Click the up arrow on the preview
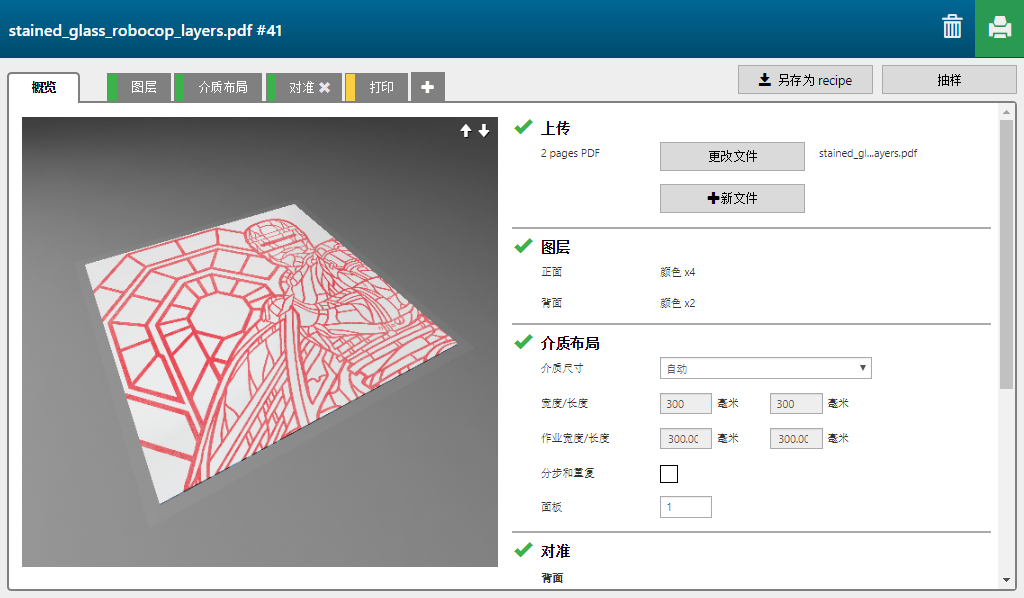Image resolution: width=1024 pixels, height=598 pixels. click(466, 131)
